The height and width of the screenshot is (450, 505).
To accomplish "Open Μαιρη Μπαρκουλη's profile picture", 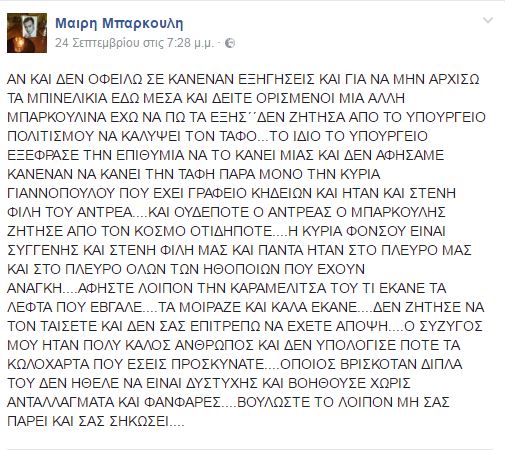I will 27,33.
